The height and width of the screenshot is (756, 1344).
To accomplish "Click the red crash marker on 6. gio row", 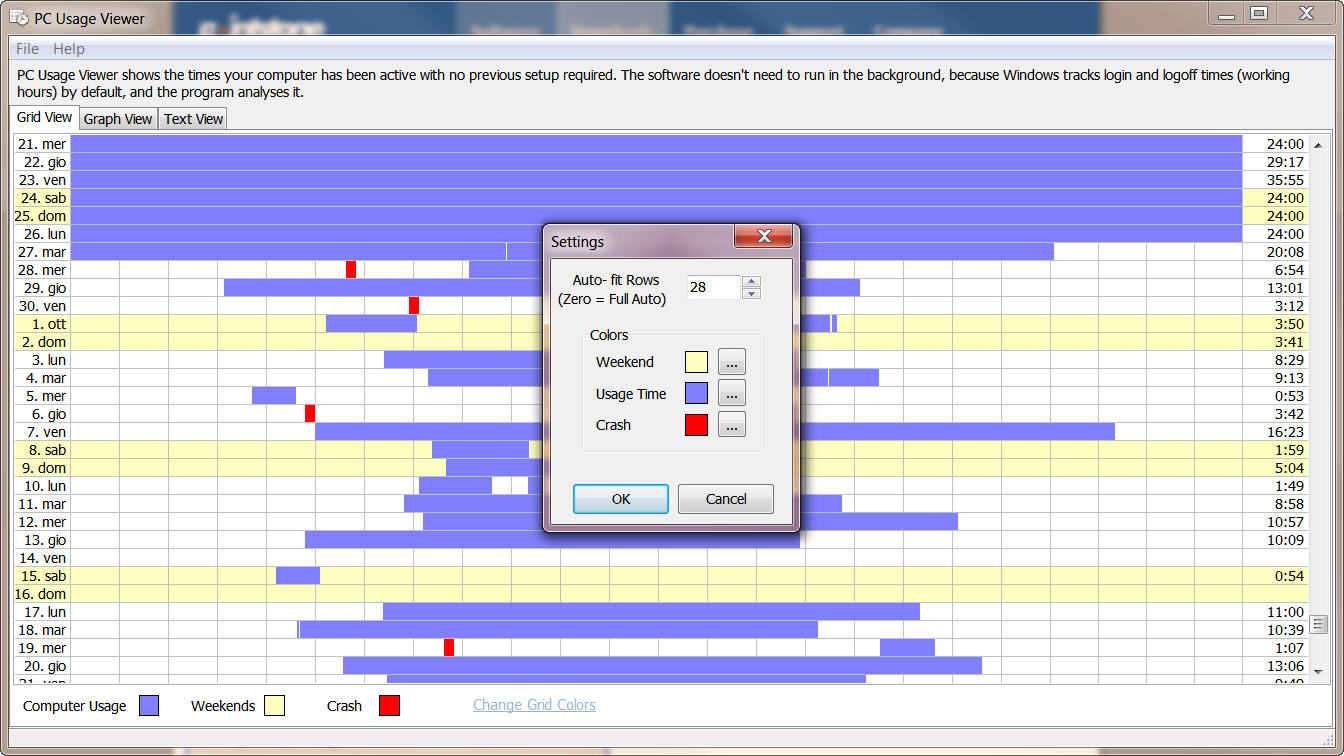I will [310, 413].
